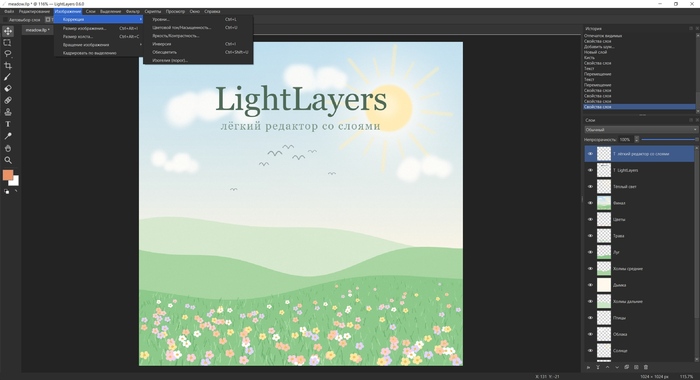Image resolution: width=700 pixels, height=380 pixels.
Task: Select the Text tool
Action: pos(8,124)
